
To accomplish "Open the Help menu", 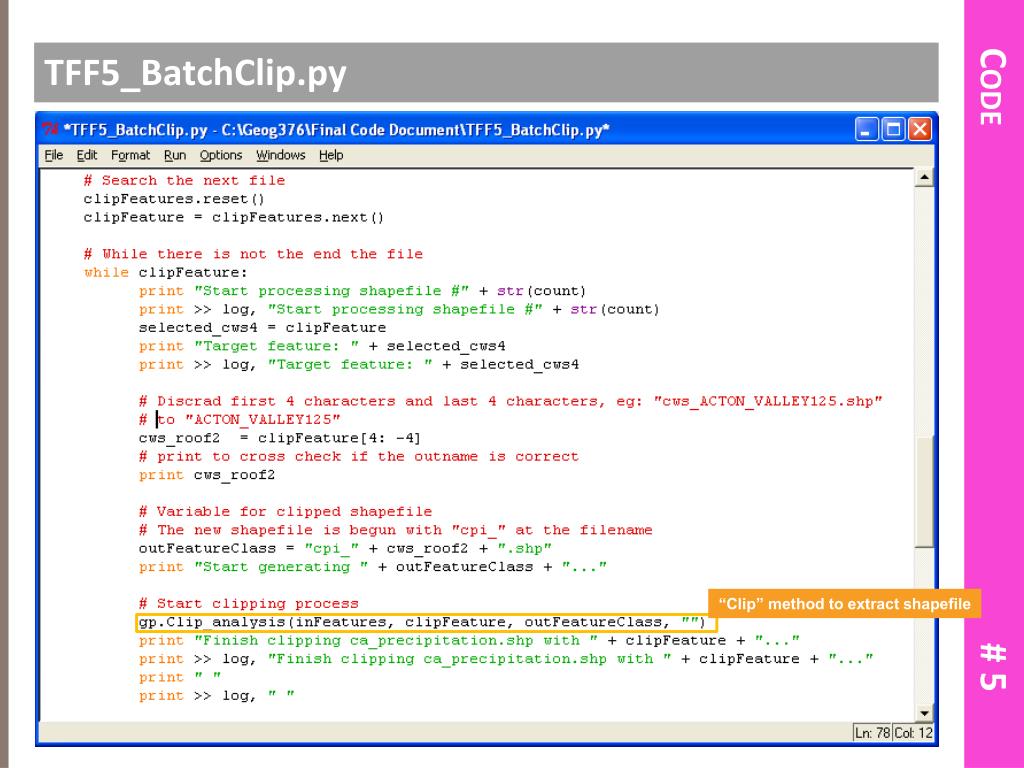I will [x=331, y=155].
